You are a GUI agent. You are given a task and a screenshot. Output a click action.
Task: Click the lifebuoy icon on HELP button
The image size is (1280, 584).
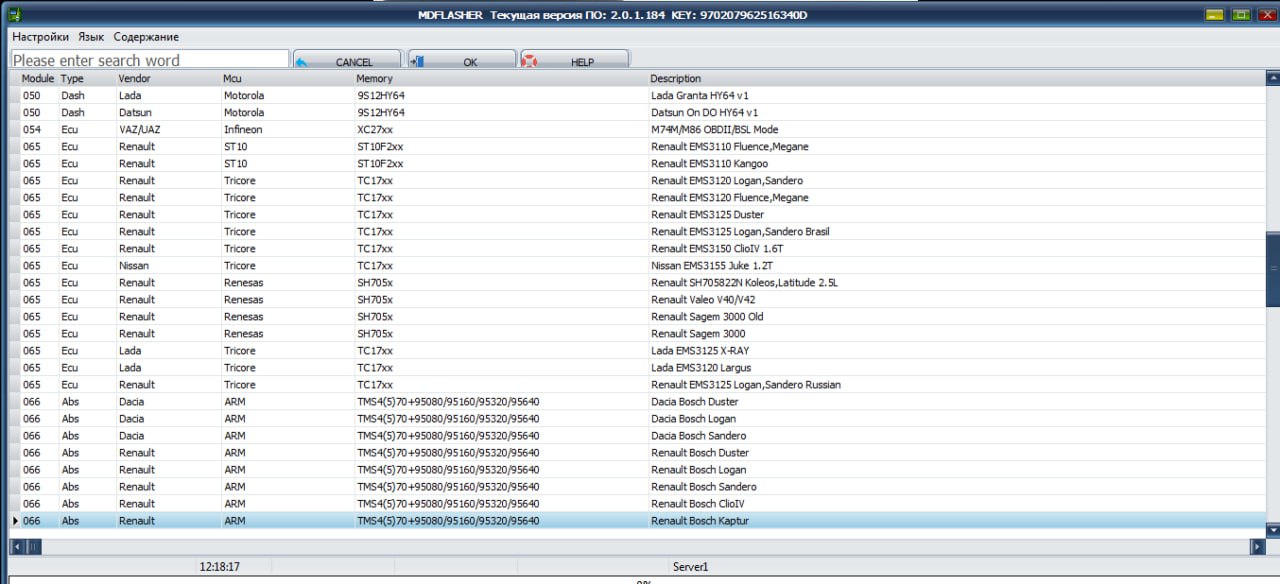[x=530, y=62]
